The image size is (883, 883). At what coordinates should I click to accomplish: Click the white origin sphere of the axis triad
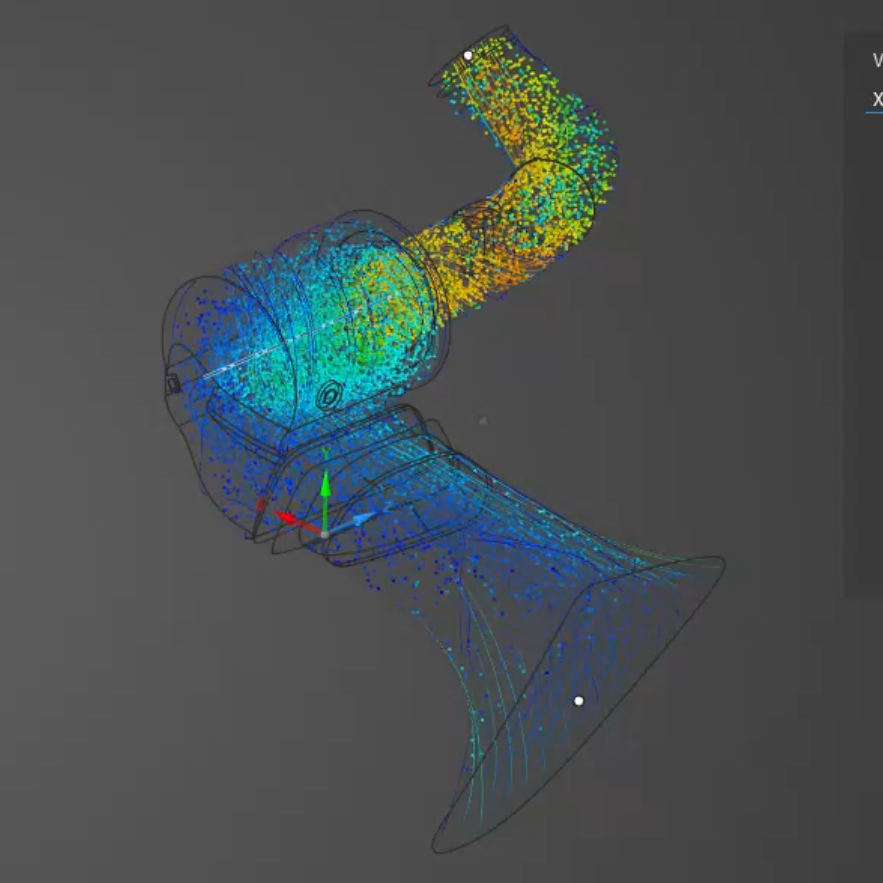[325, 535]
